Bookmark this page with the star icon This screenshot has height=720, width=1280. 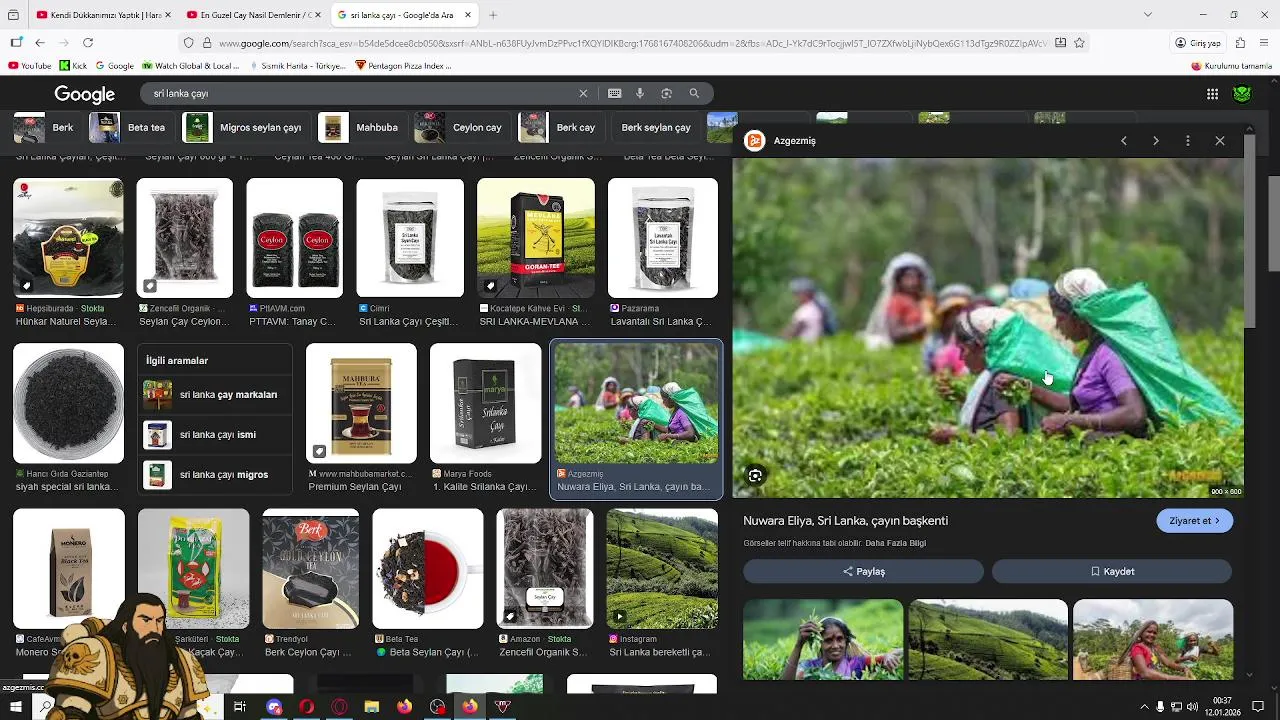coord(1080,43)
